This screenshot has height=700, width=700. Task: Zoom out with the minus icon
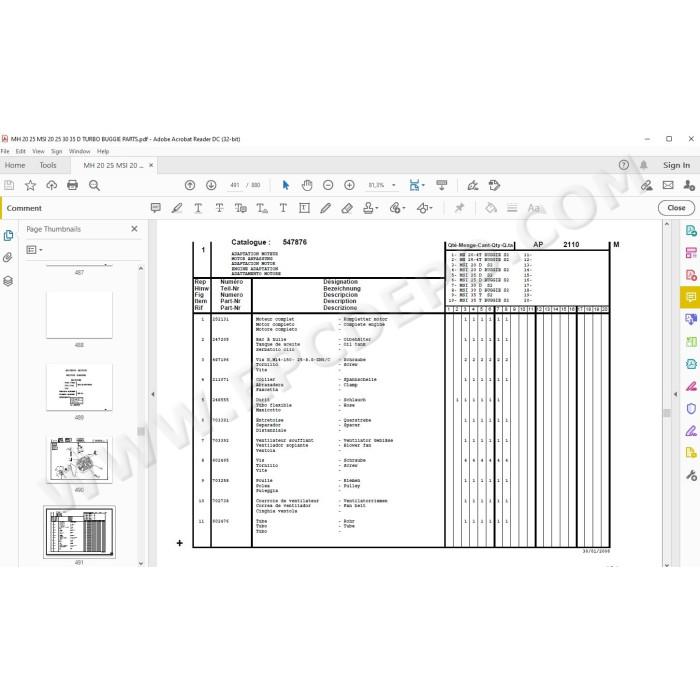(328, 185)
